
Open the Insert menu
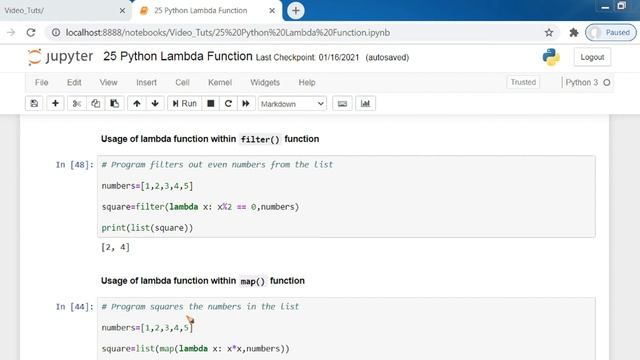point(147,82)
